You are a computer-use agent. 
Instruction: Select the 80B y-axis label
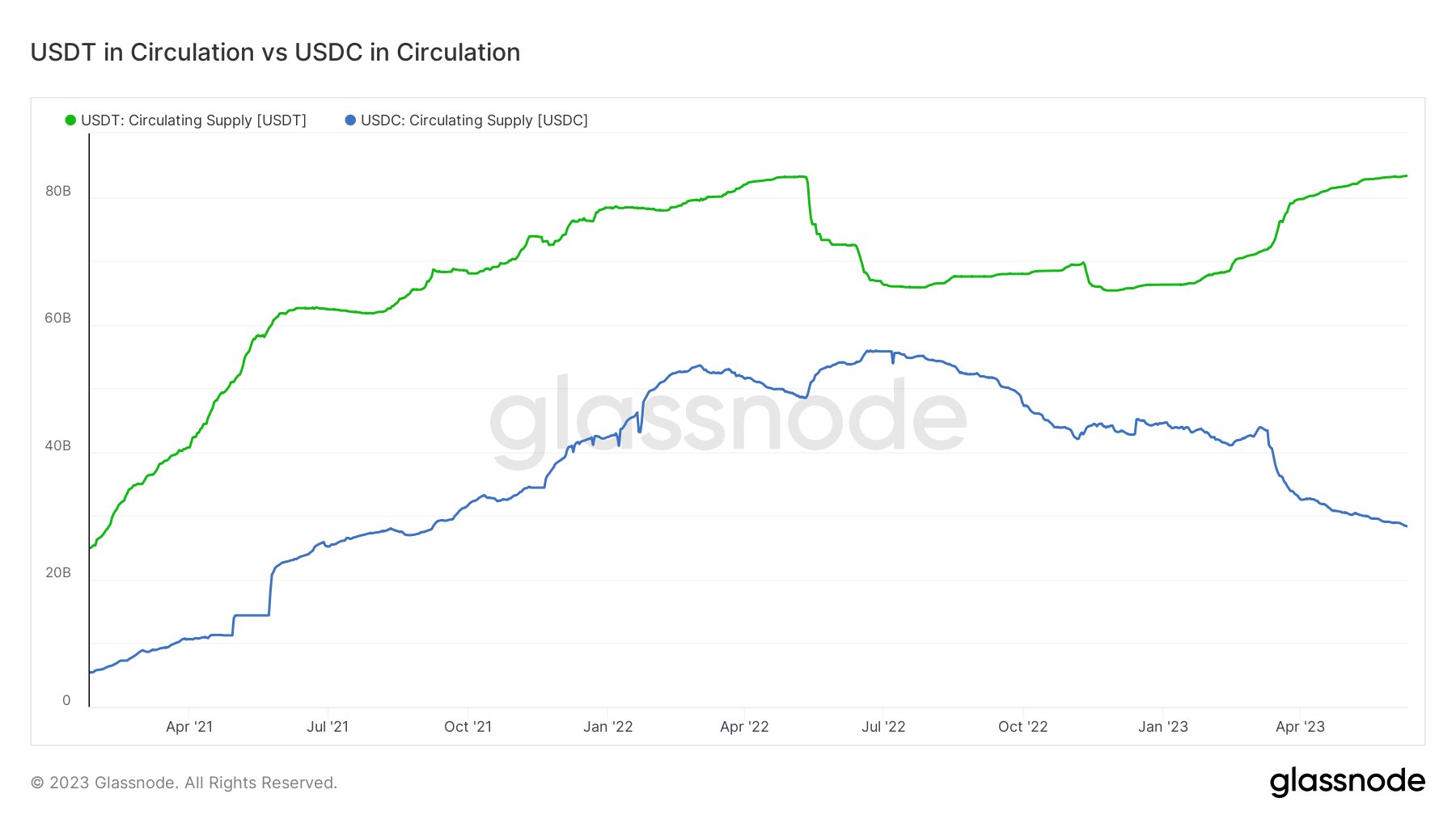click(x=58, y=191)
